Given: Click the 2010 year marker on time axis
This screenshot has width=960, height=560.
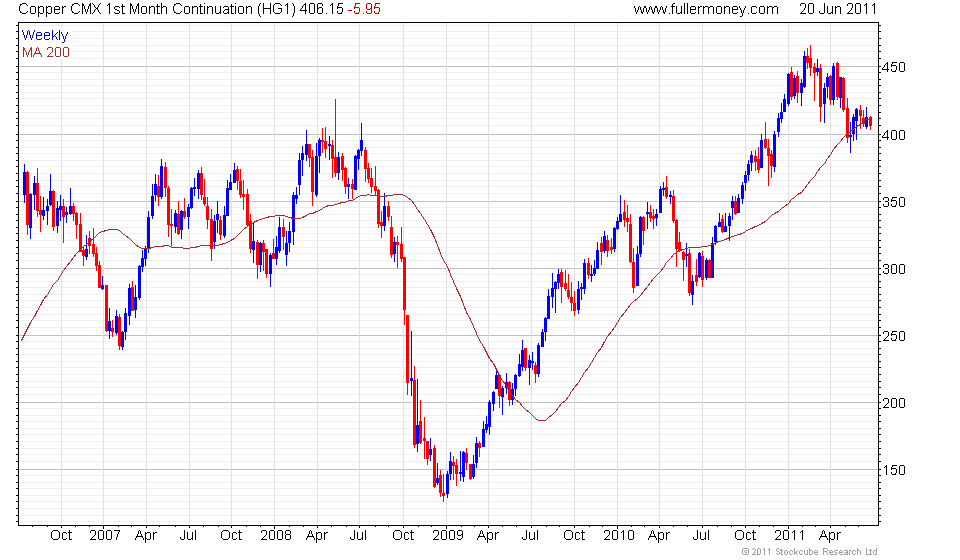Looking at the screenshot, I should (x=619, y=536).
